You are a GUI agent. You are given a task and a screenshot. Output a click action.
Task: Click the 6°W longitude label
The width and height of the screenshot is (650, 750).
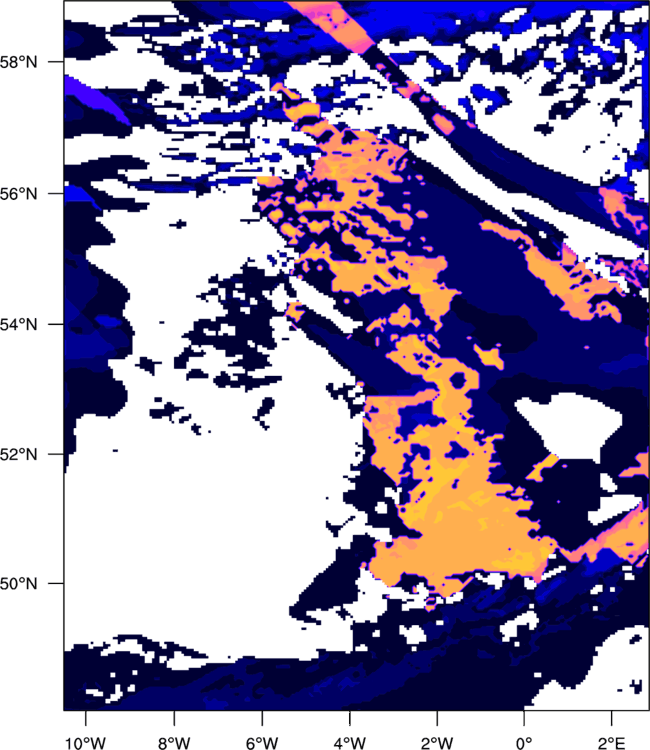[x=262, y=742]
